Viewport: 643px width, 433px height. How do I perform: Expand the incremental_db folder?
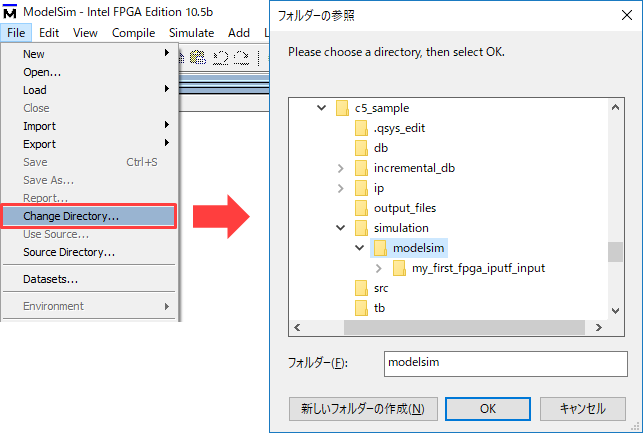340,168
